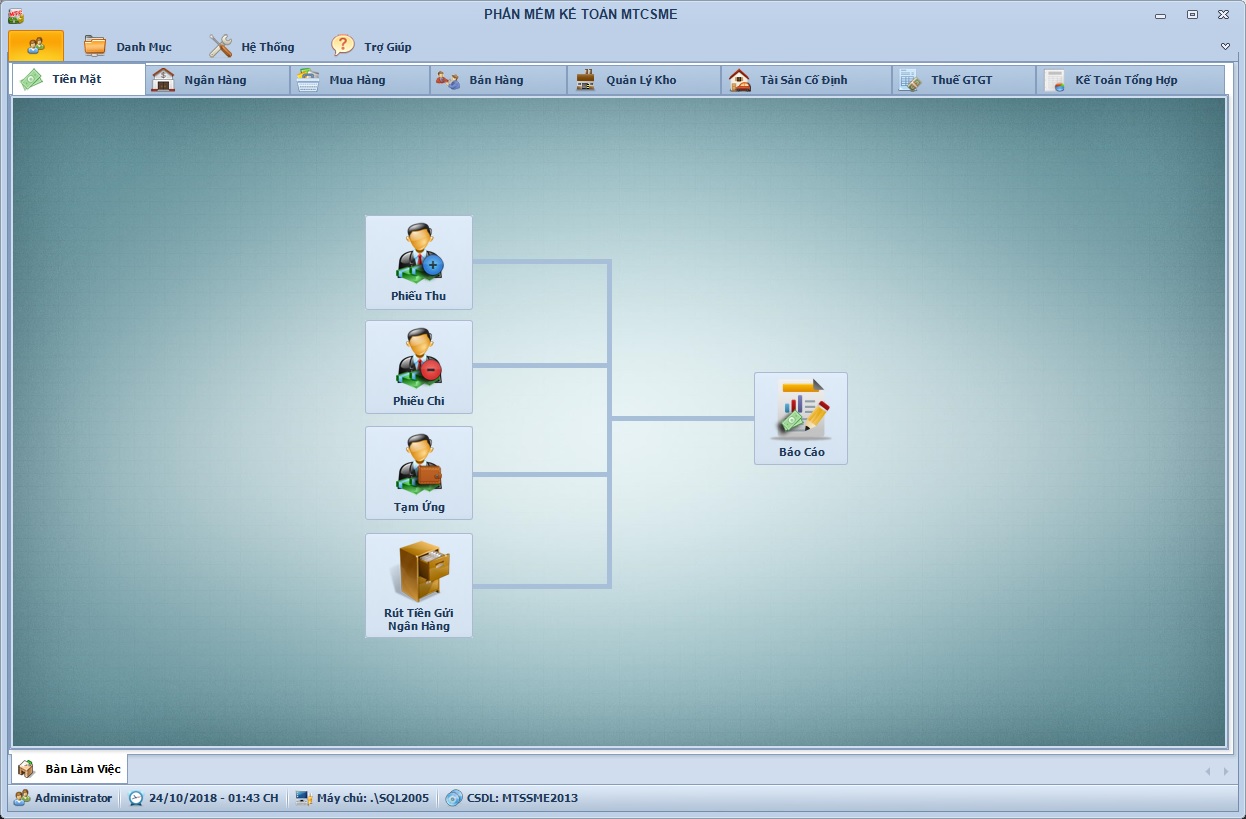This screenshot has width=1246, height=819.
Task: Select the Bán Hàng tab
Action: click(497, 80)
